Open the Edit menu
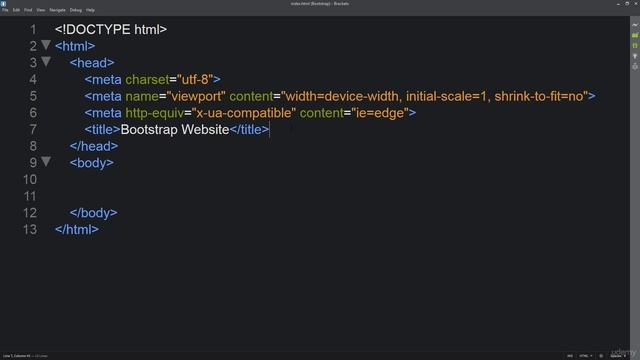Viewport: 640px width, 360px height. [16, 10]
